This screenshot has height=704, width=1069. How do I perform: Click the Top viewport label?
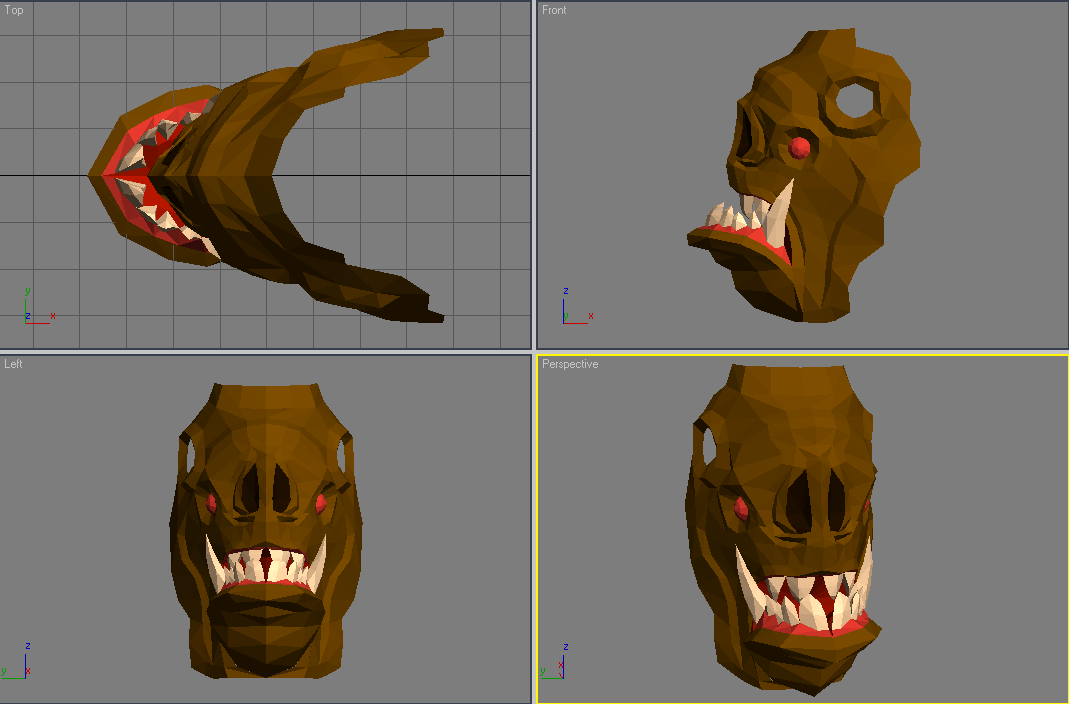[x=14, y=10]
